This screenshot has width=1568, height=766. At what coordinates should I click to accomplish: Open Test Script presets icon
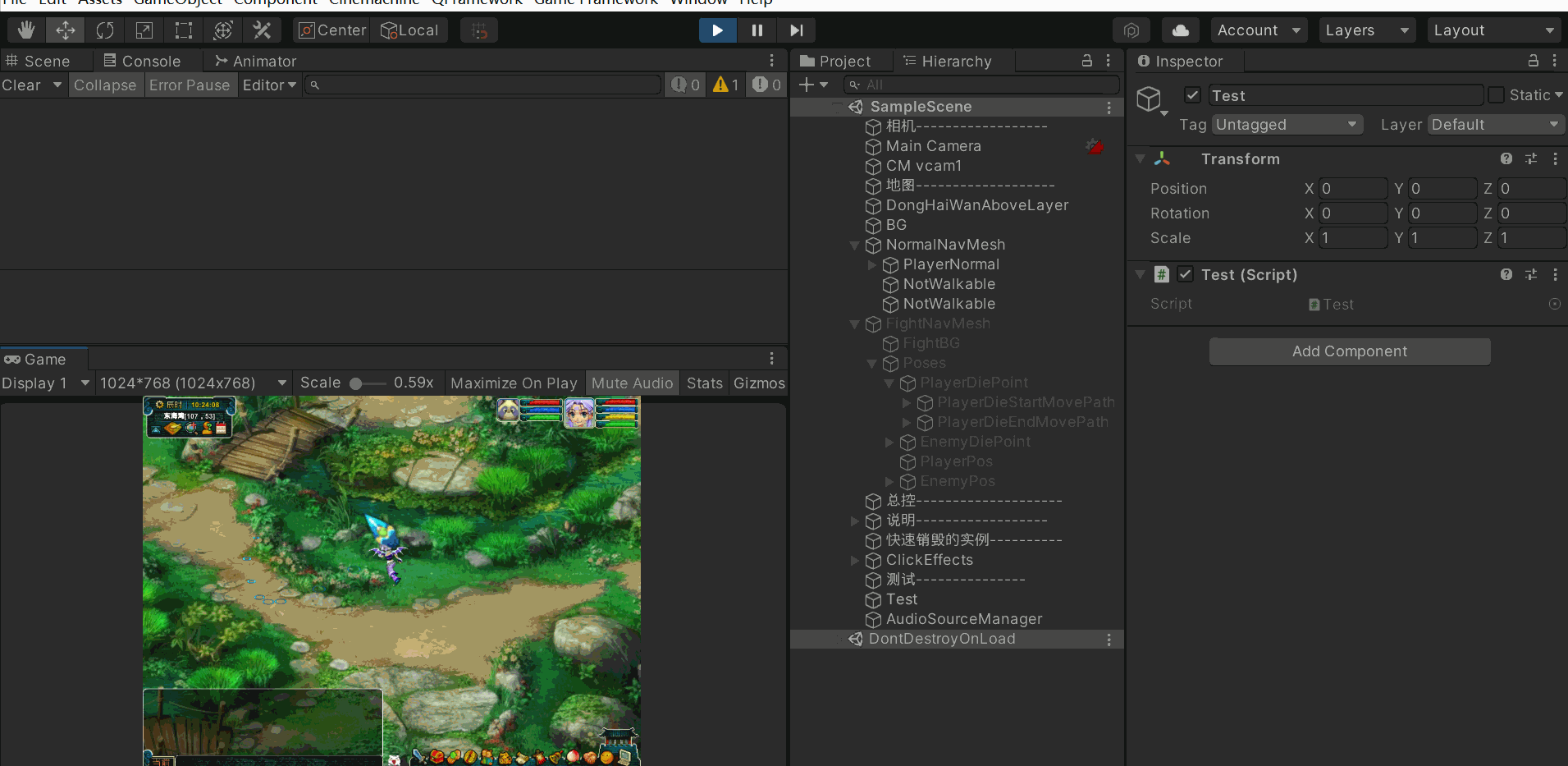1531,275
